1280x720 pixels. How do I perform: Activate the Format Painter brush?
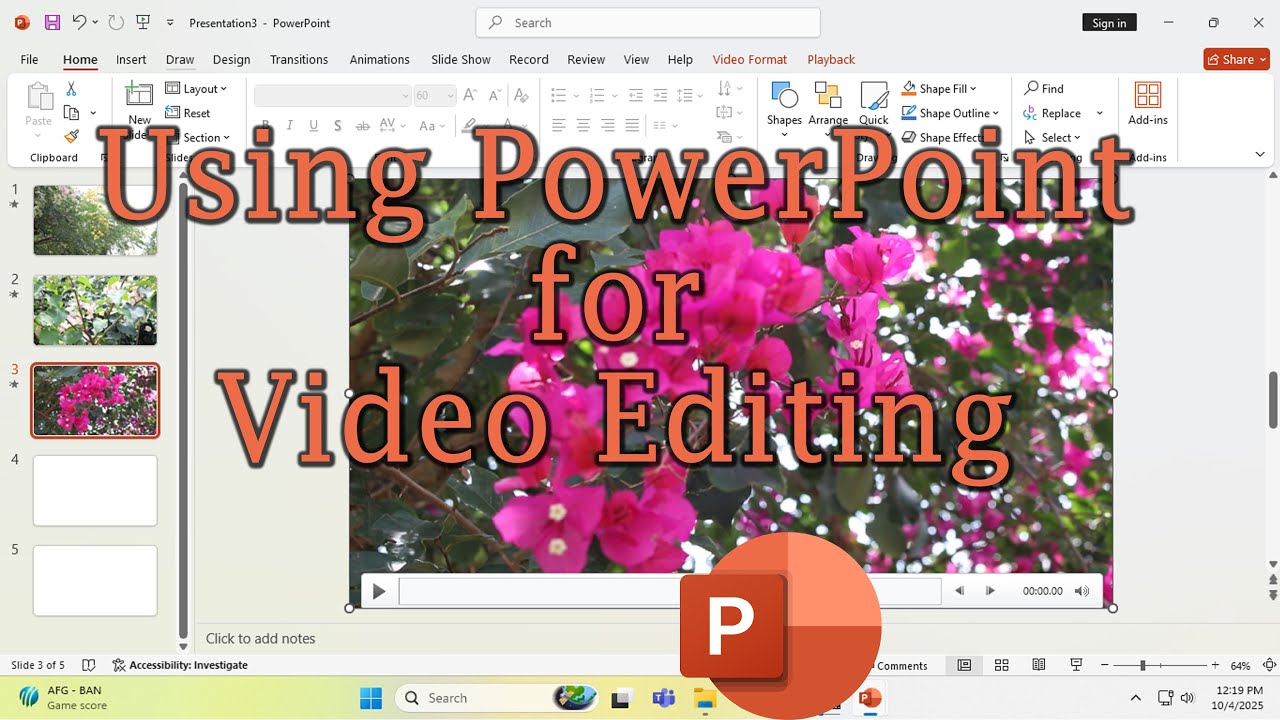[x=71, y=136]
